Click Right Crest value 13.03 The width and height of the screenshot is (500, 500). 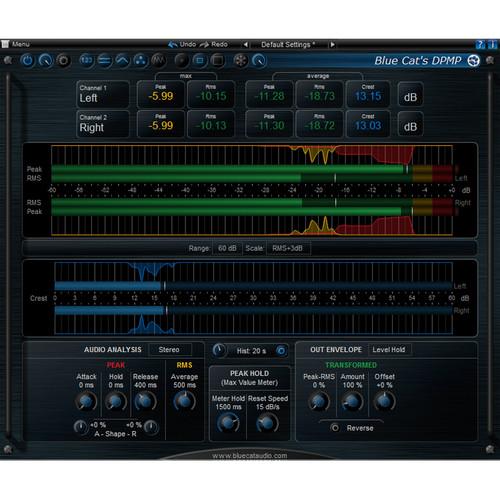click(368, 125)
